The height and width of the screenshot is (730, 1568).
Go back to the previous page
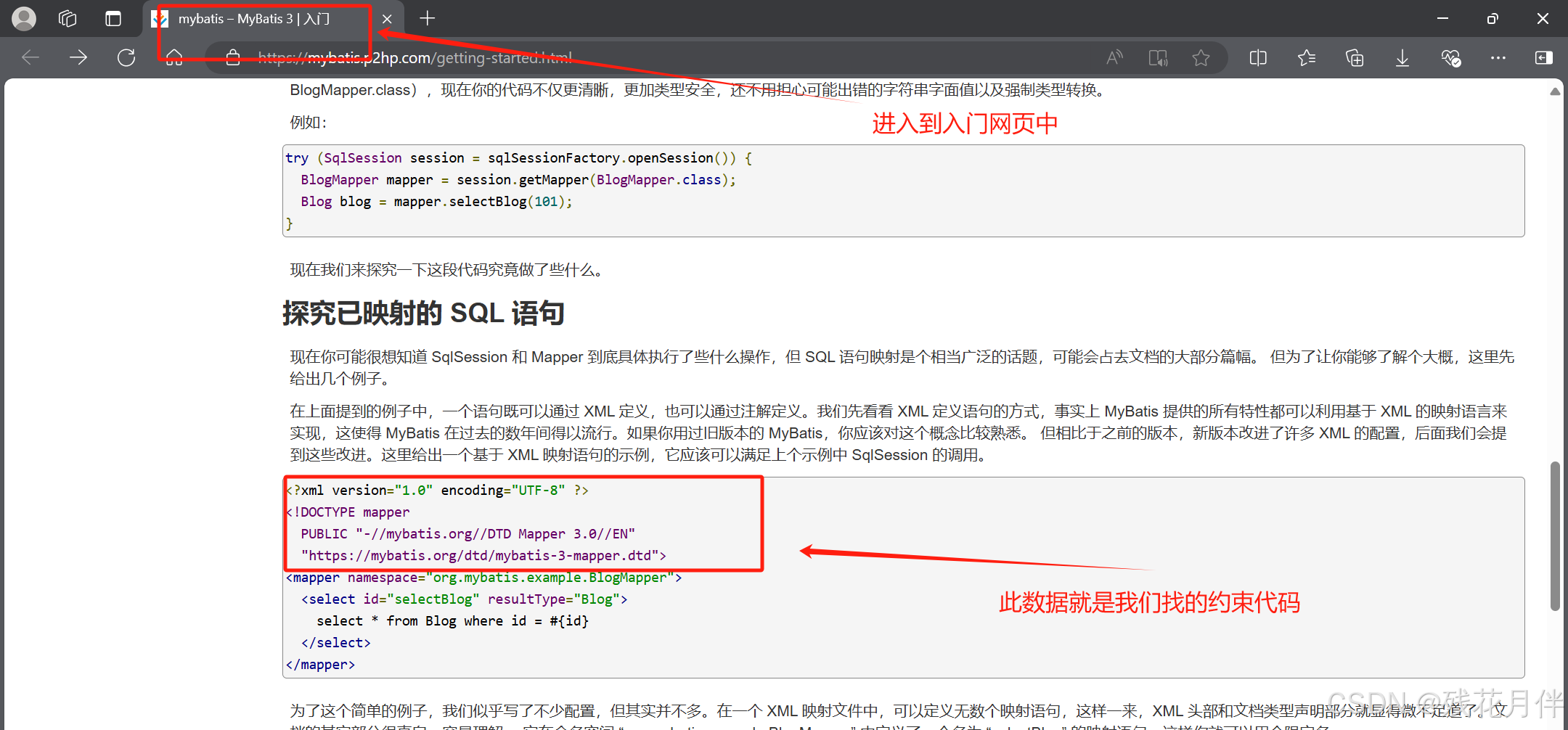coord(30,57)
